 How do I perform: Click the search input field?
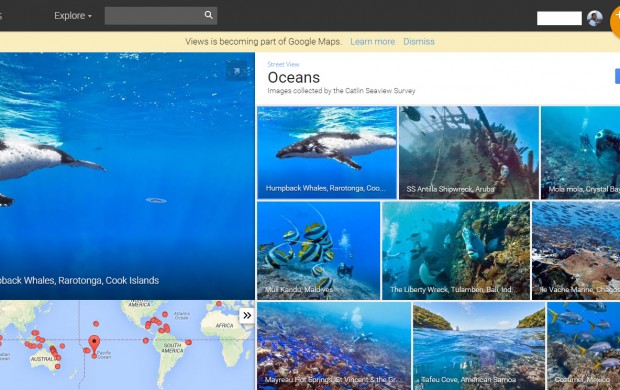pyautogui.click(x=154, y=15)
